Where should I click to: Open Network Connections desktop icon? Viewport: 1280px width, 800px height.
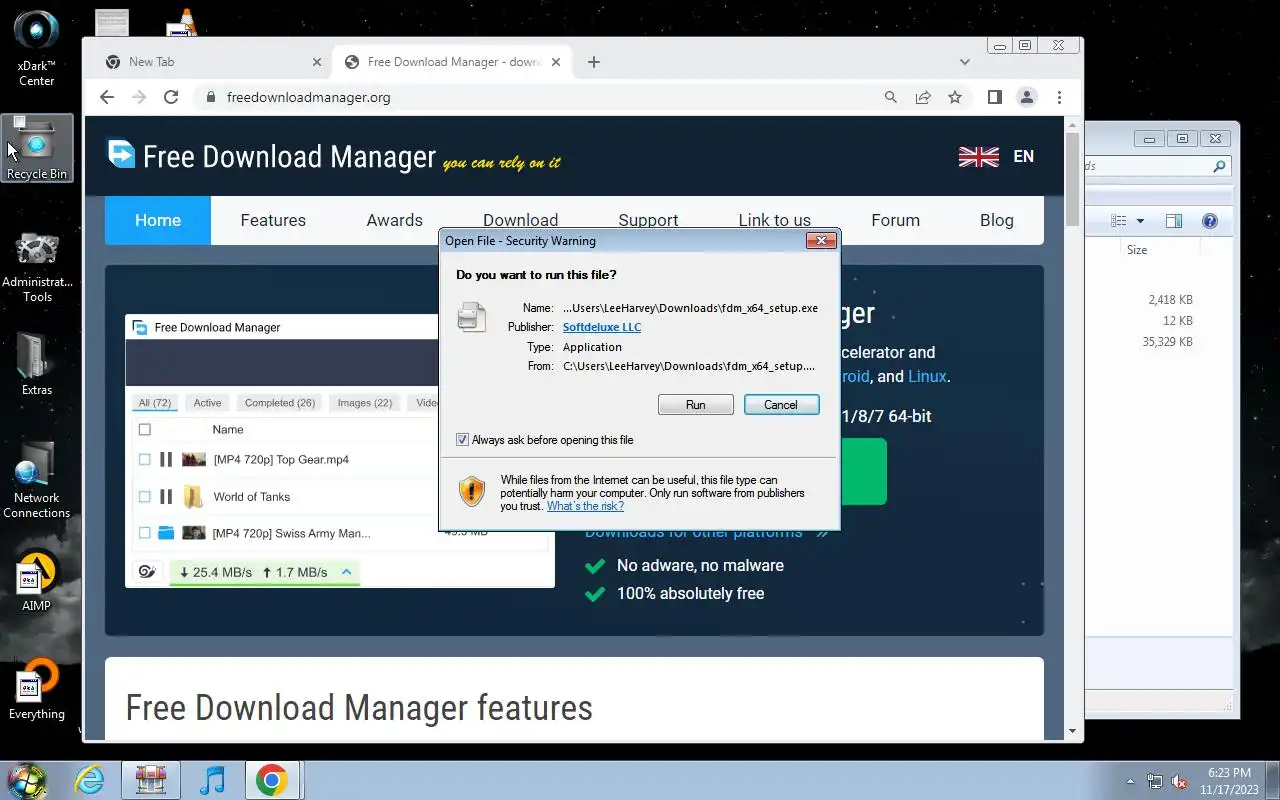click(37, 479)
